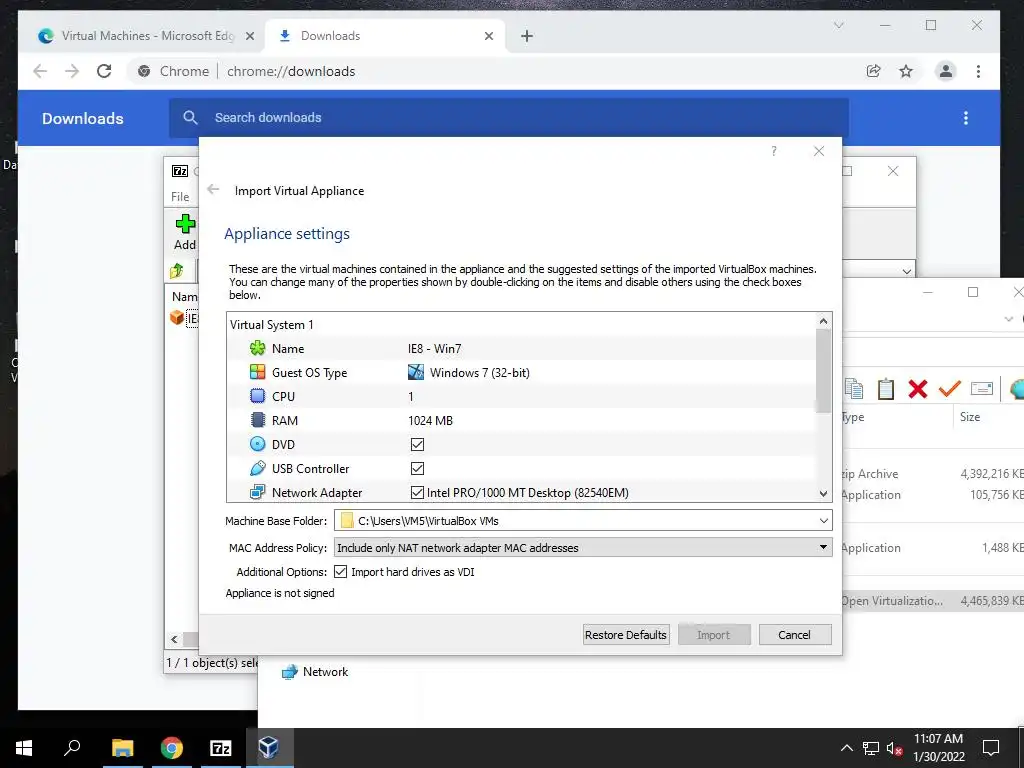Click the dialog help question mark
Screen dimensions: 1024x768
click(x=774, y=151)
